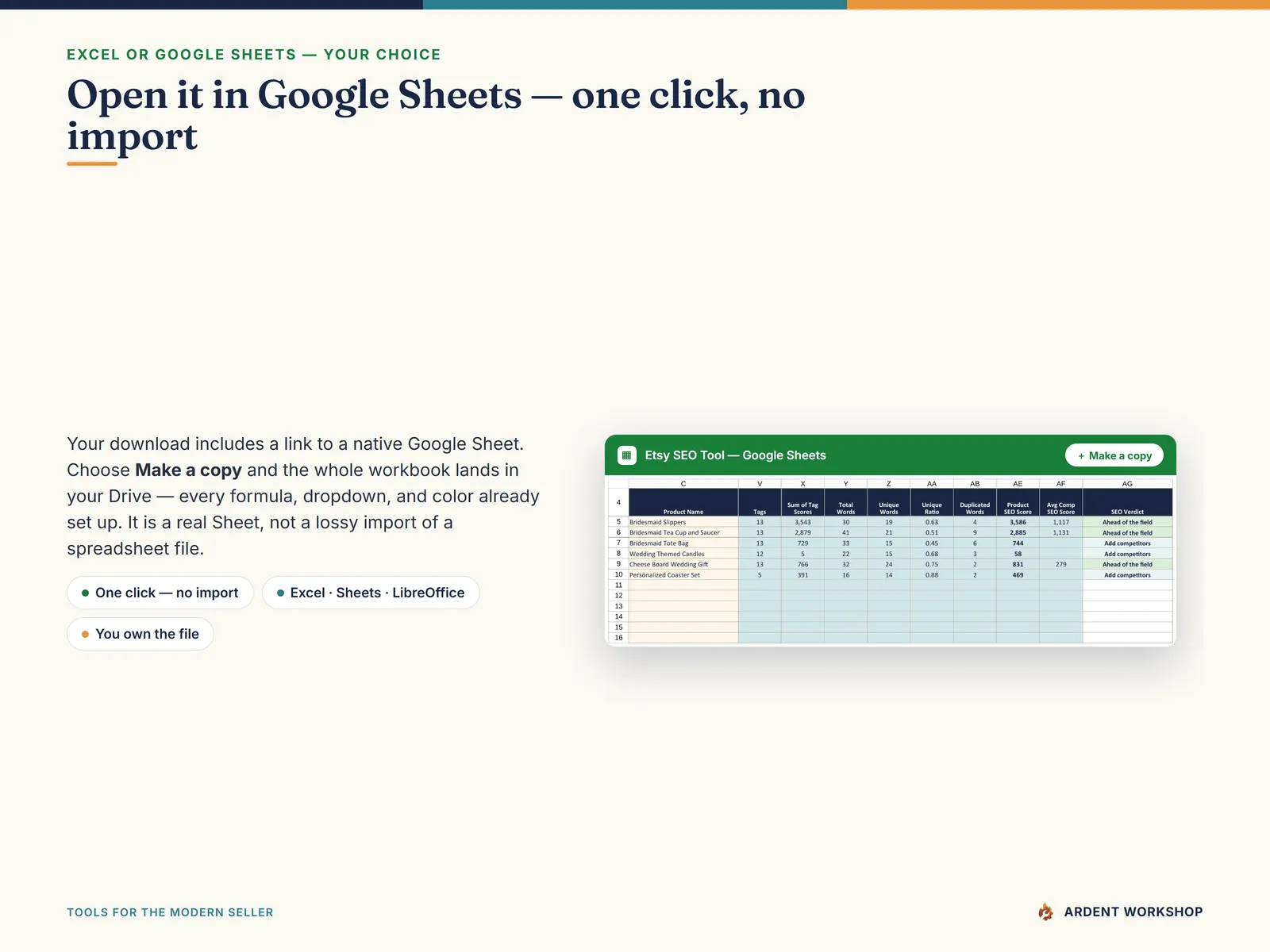
Task: Click the Tags header cell
Action: [x=760, y=502]
